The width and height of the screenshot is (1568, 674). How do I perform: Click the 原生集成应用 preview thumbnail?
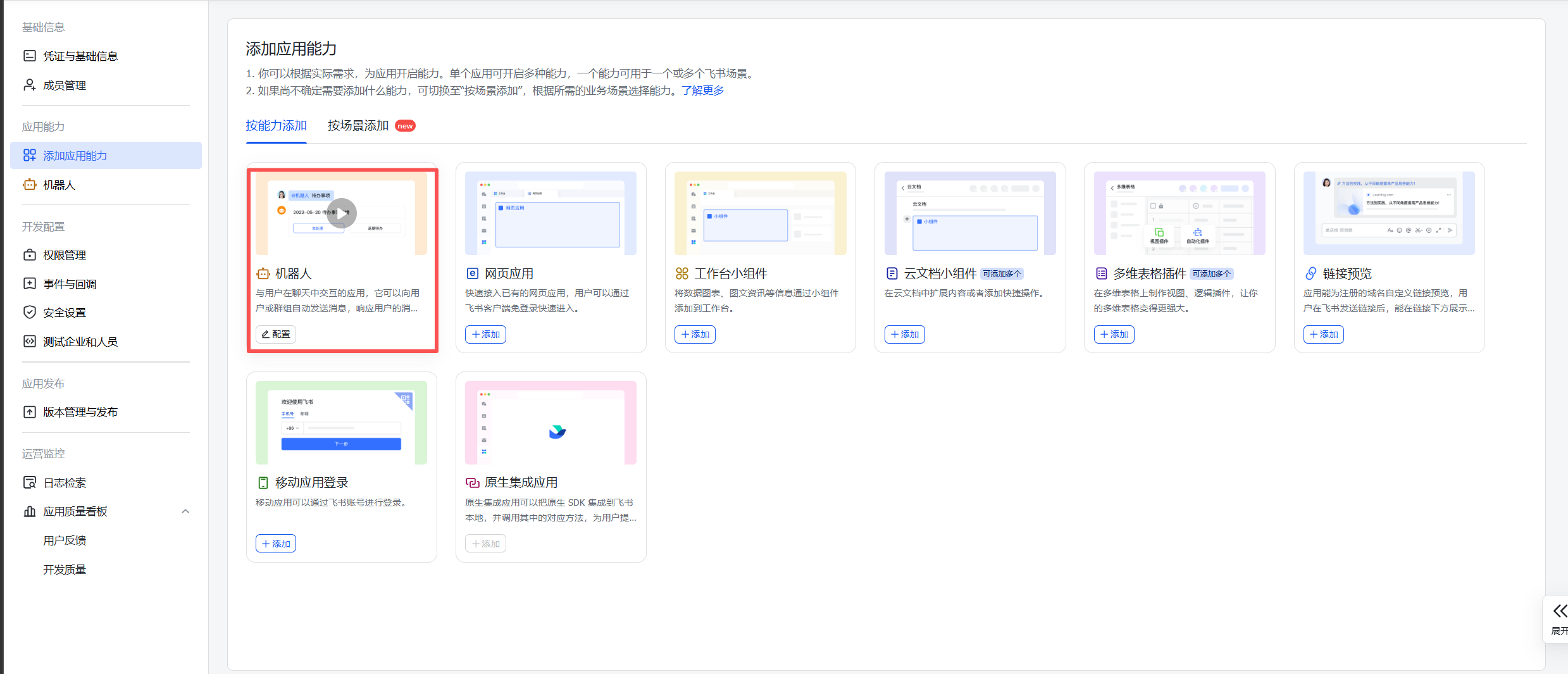coord(551,423)
